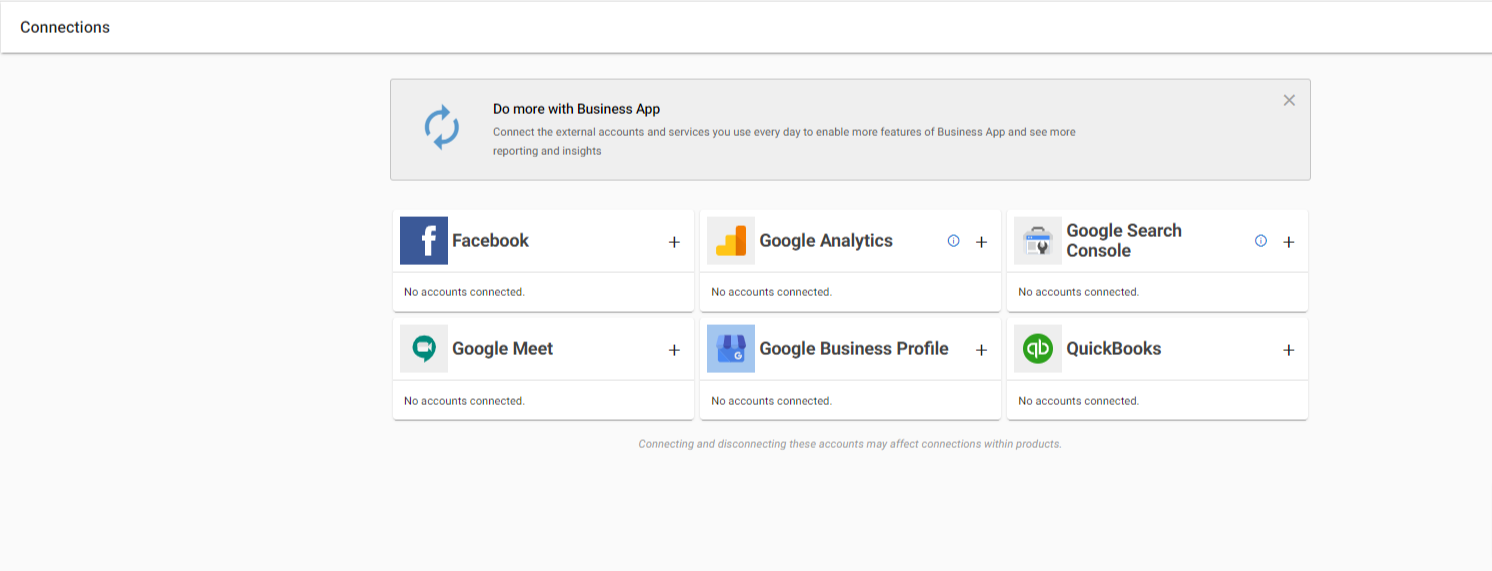Click the Google Business Profile store icon
Viewport: 1492px width, 571px height.
pyautogui.click(x=731, y=349)
